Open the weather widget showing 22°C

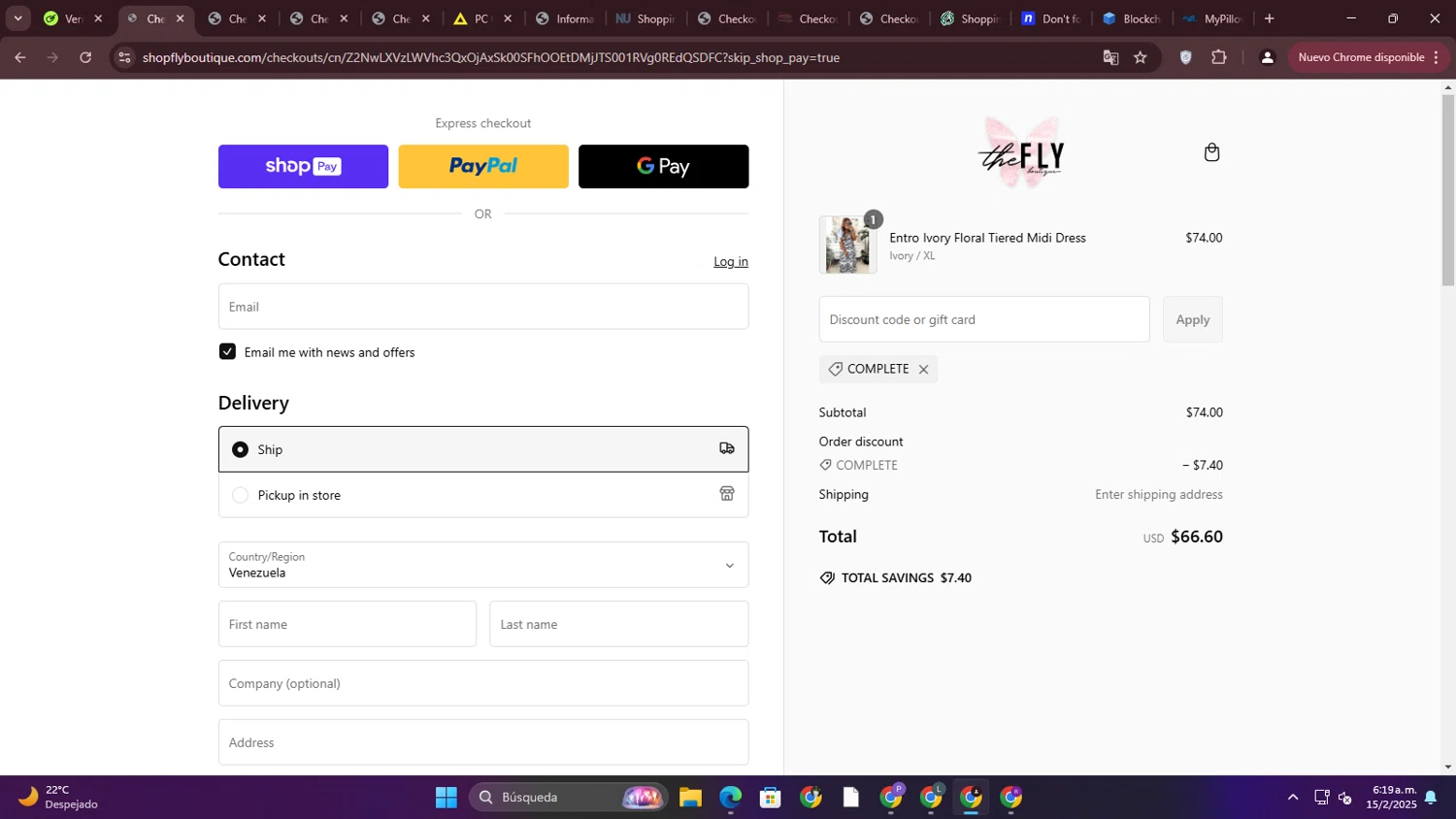tap(58, 797)
